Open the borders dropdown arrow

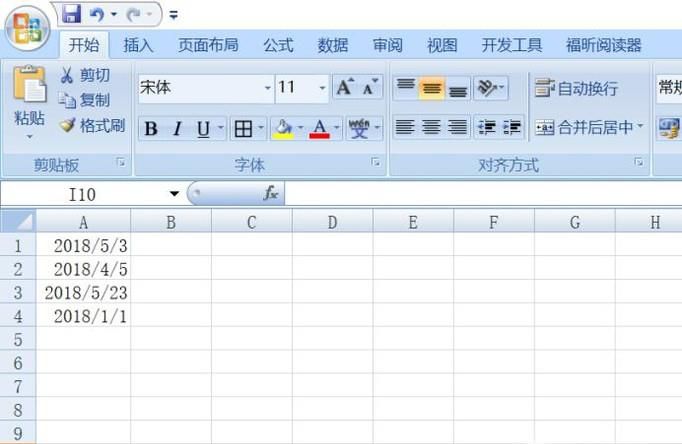click(x=261, y=127)
